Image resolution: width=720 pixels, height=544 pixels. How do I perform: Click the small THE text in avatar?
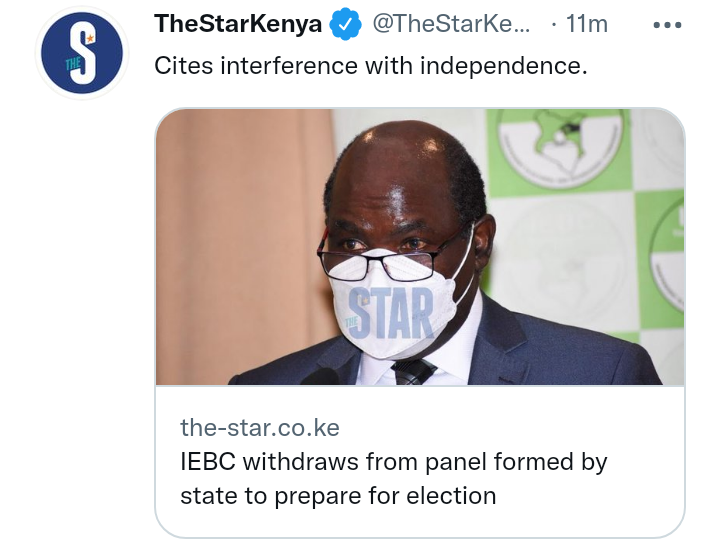point(73,64)
